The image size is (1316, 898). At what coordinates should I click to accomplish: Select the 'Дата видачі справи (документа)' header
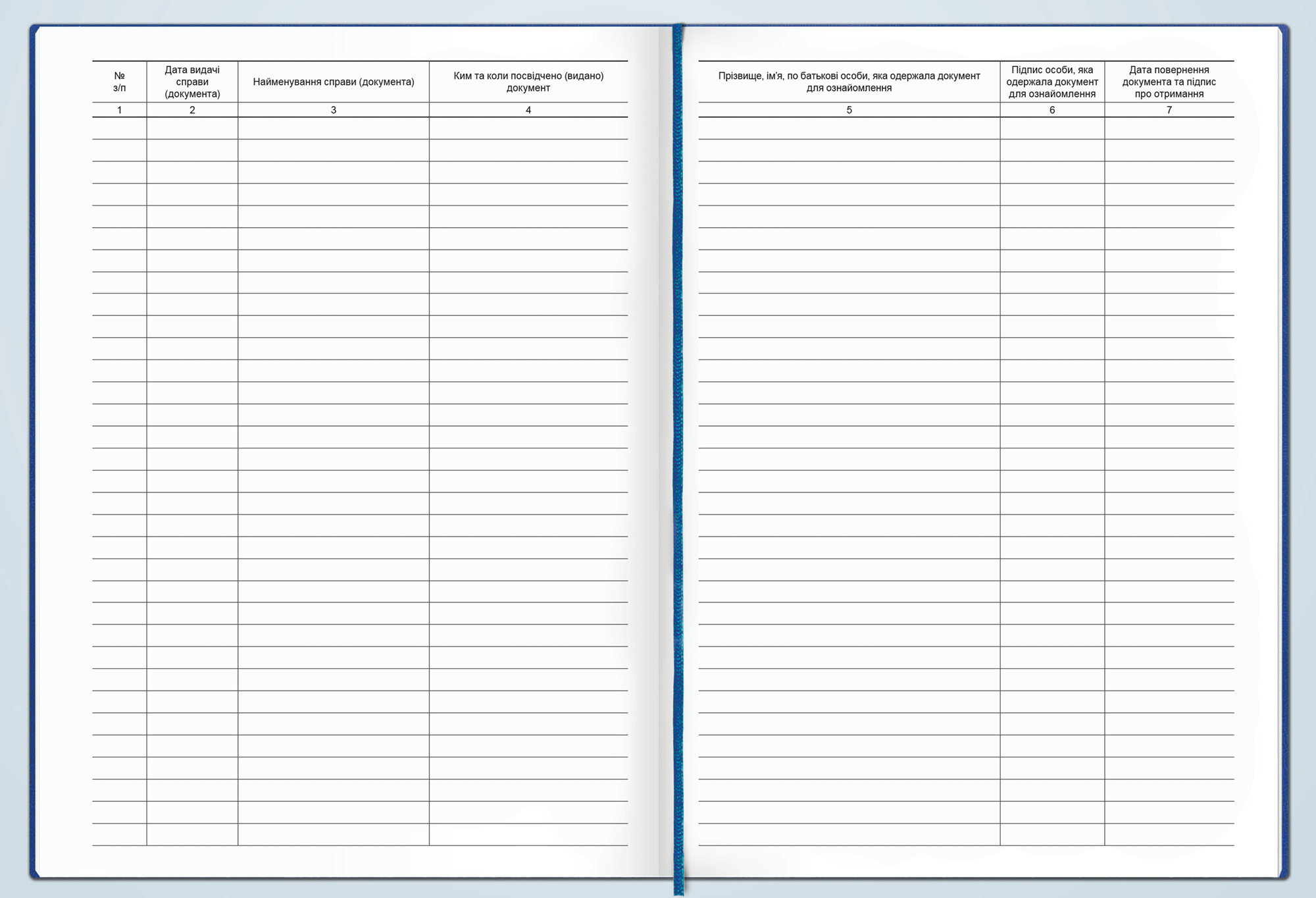pyautogui.click(x=192, y=82)
